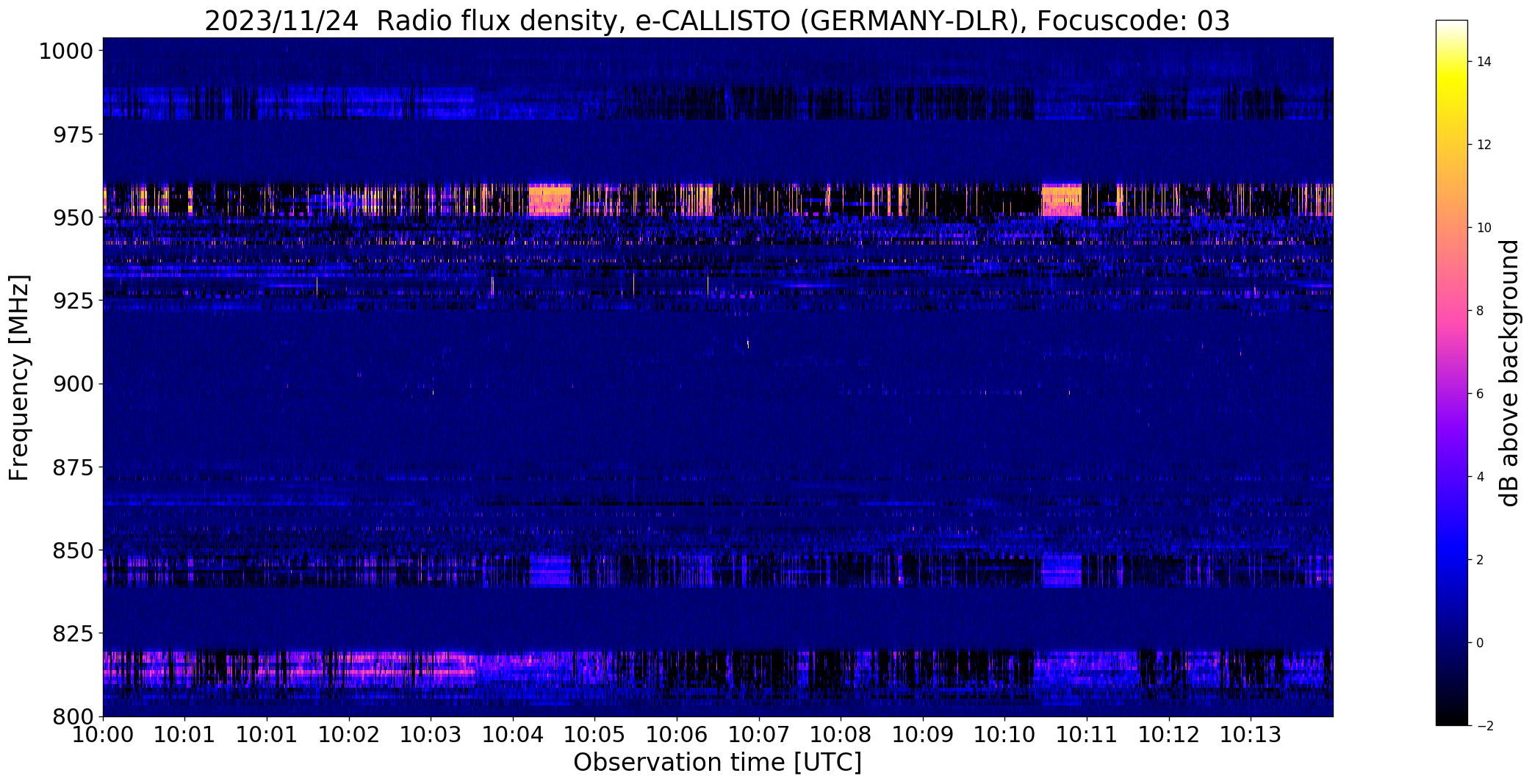Click the colorbar tick value 8
Image resolution: width=1532 pixels, height=784 pixels.
[1480, 311]
